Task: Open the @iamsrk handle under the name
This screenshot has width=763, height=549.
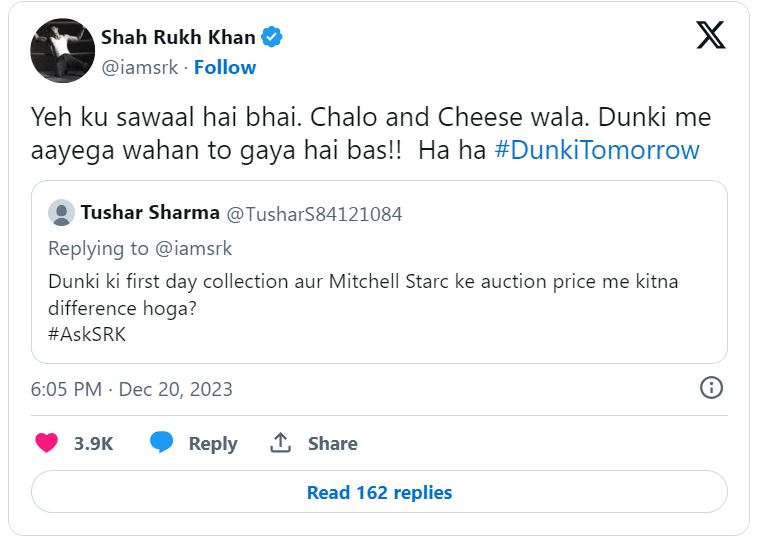Action: click(141, 67)
